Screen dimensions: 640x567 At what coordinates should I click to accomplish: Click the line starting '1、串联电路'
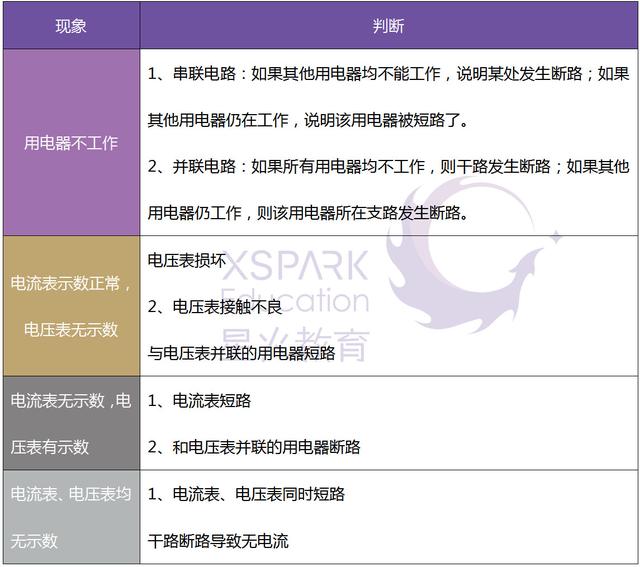coord(388,74)
